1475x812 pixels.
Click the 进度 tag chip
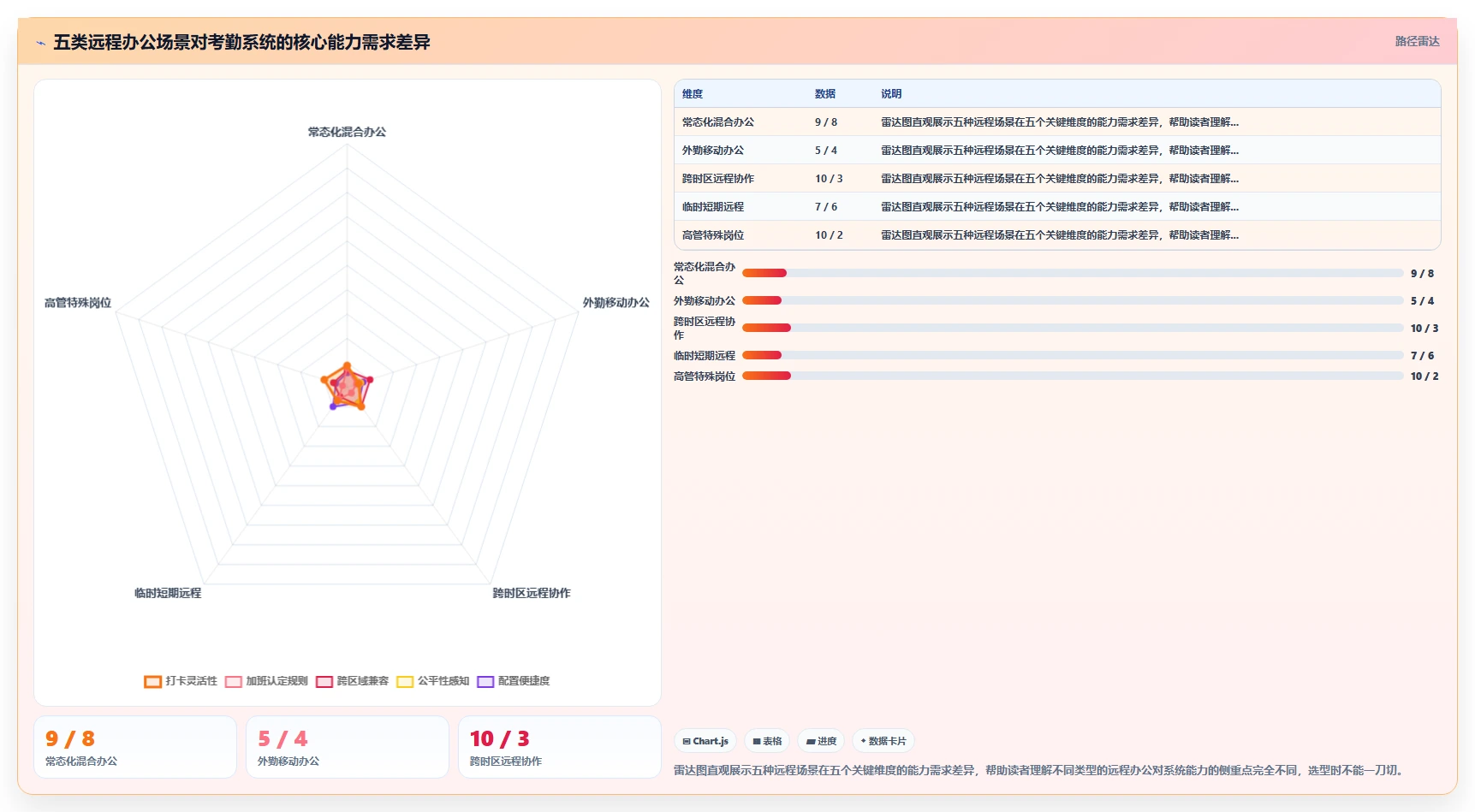(821, 741)
